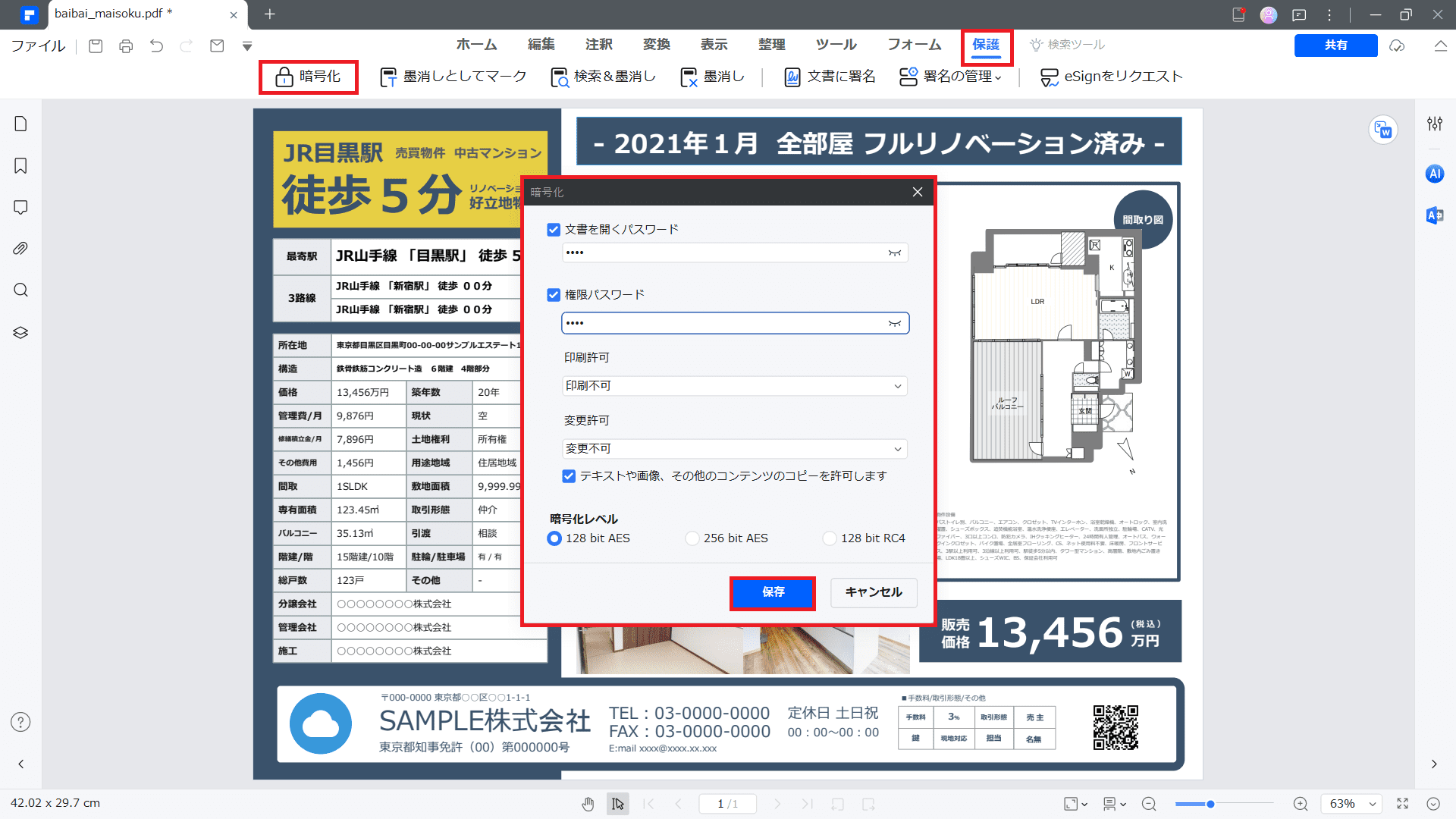Open the page layout dropdown in status bar

1075,804
